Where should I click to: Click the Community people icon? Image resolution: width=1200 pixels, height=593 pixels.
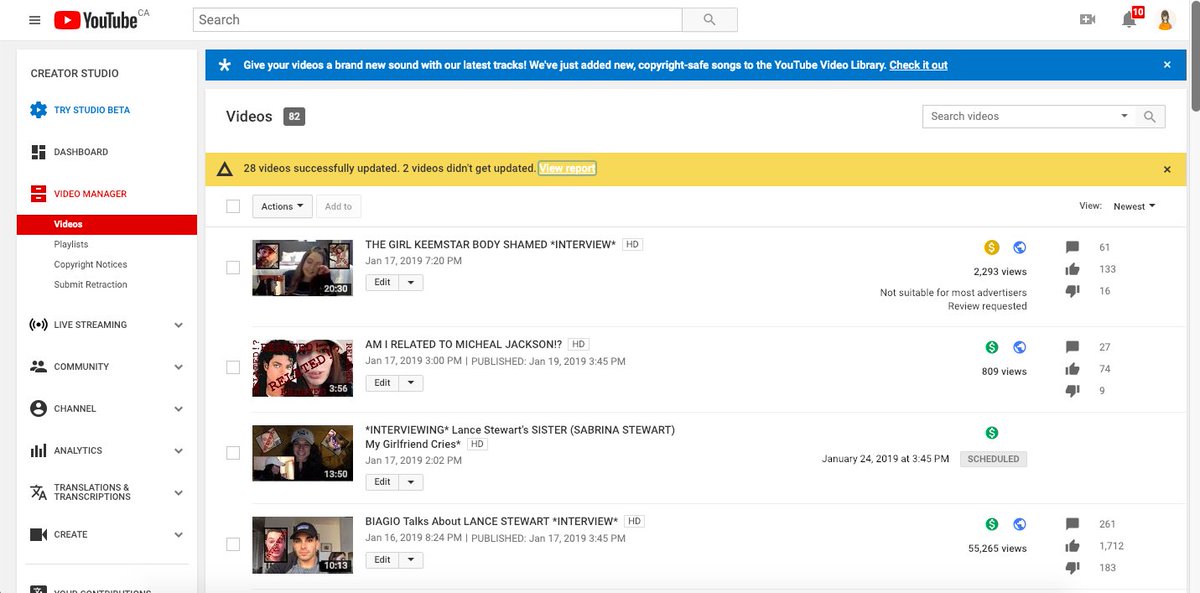[x=38, y=367]
